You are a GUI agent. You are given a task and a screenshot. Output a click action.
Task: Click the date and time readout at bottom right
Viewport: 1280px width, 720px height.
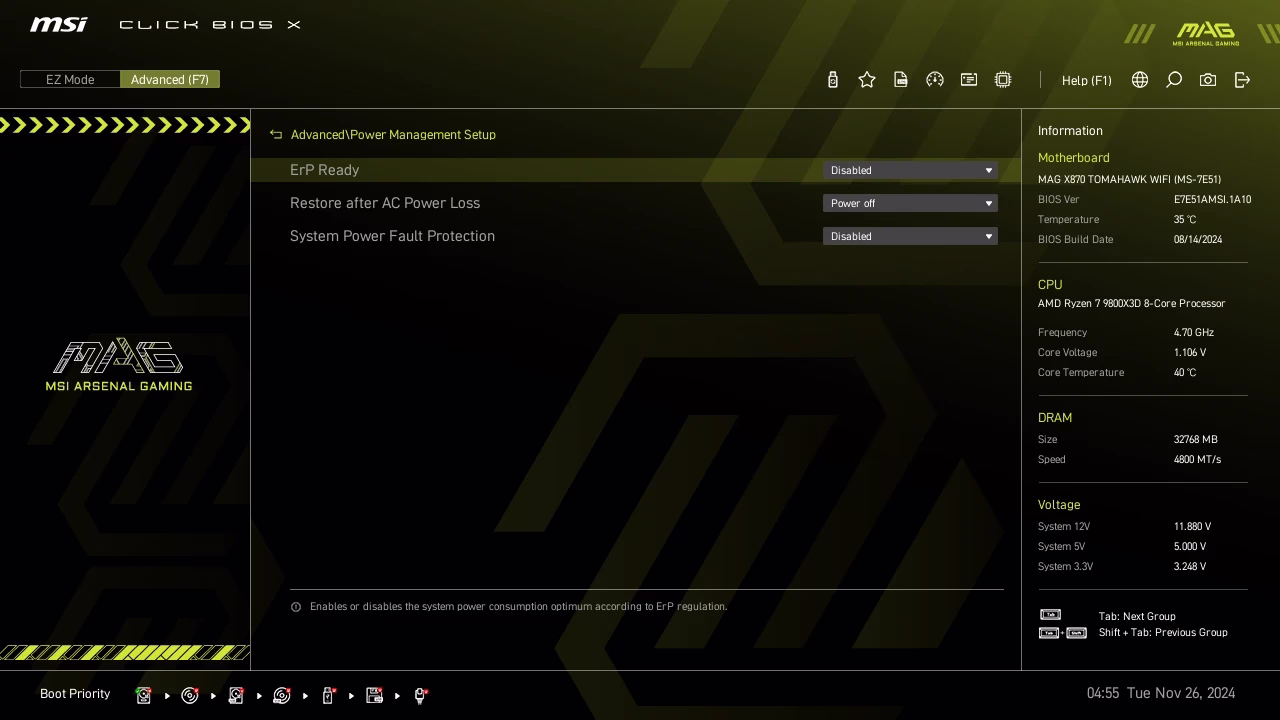point(1161,693)
